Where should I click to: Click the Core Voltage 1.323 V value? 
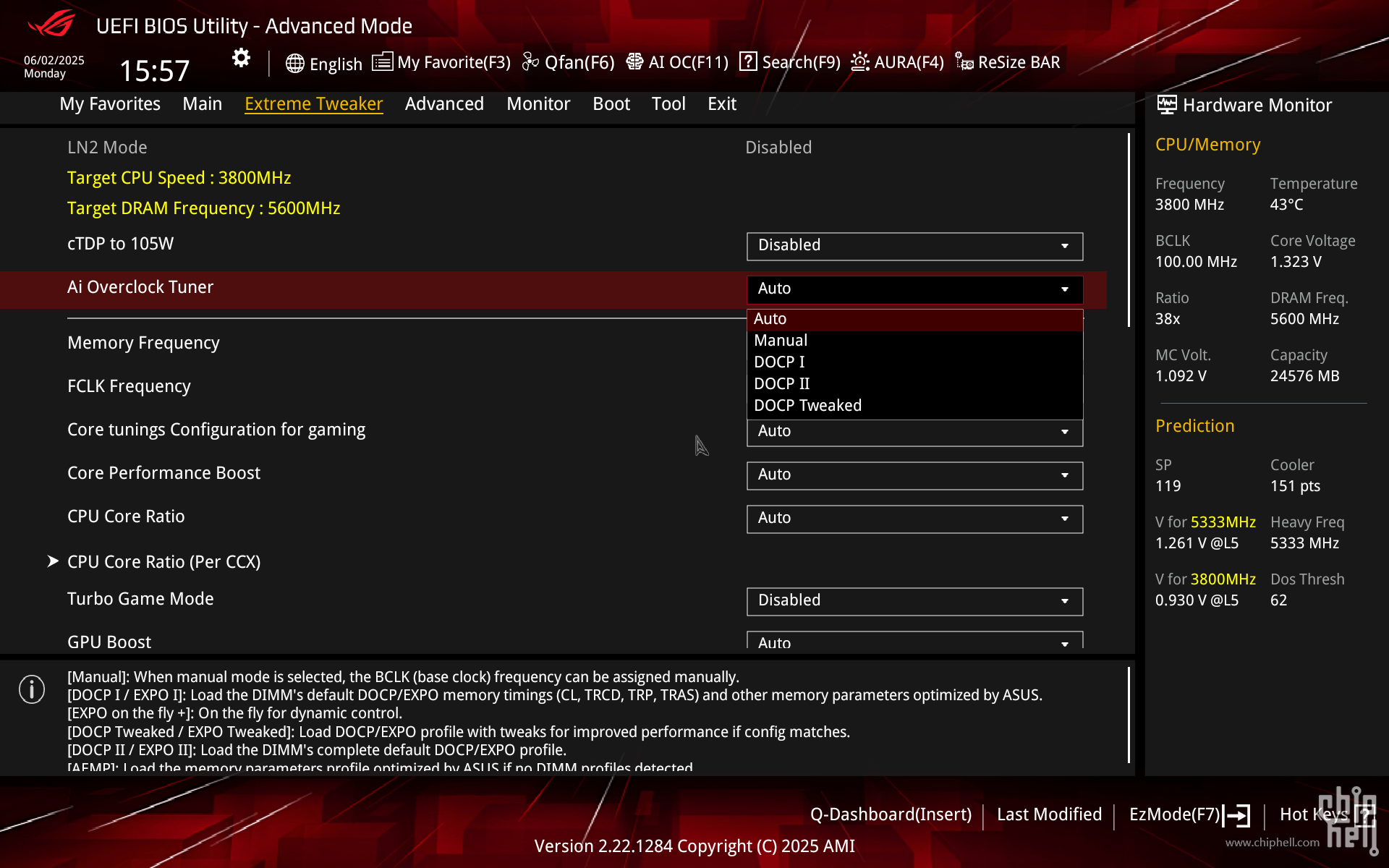click(x=1296, y=262)
